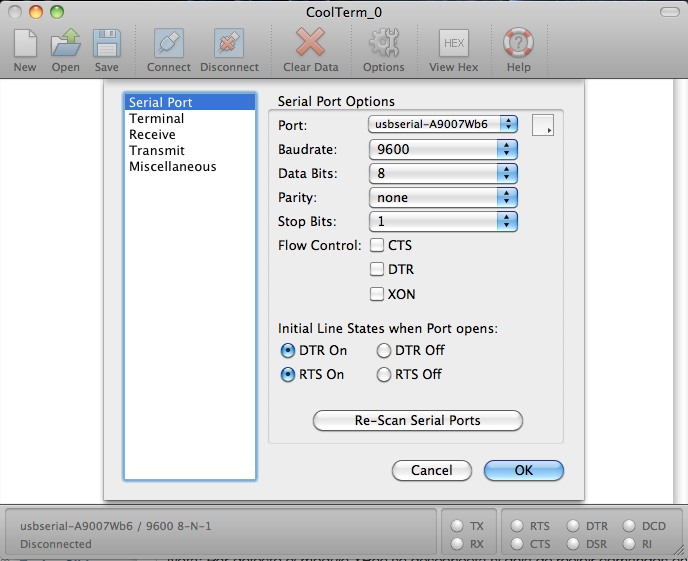Image resolution: width=688 pixels, height=561 pixels.
Task: Select the DTR On radio button
Action: coord(287,350)
